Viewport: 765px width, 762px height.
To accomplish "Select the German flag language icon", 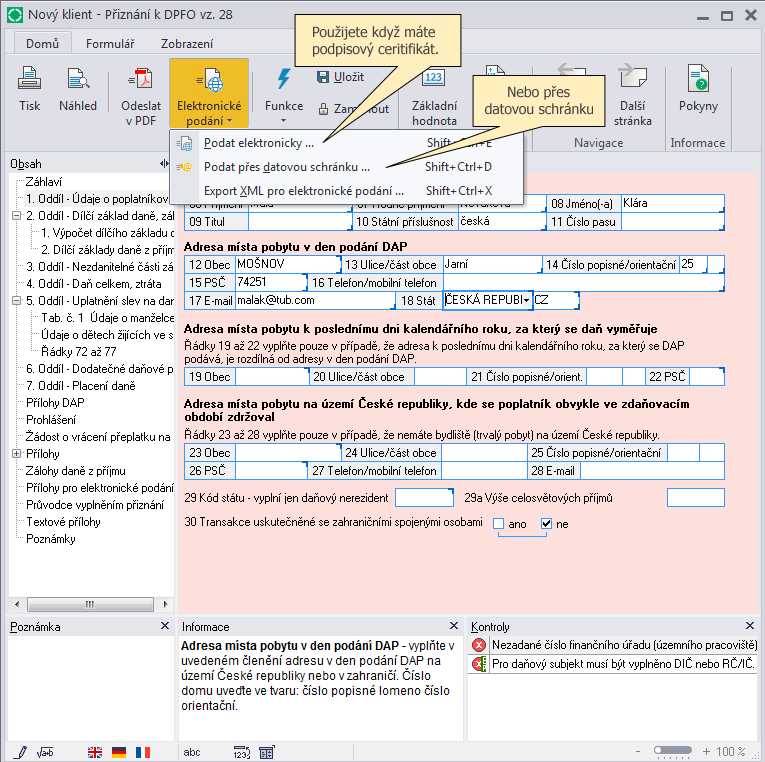I will coord(119,752).
